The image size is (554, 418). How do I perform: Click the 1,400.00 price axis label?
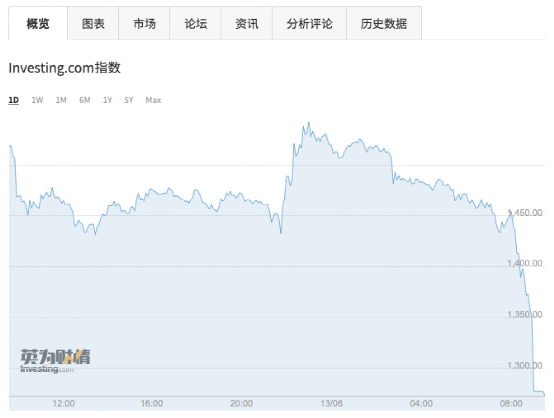coord(525,263)
